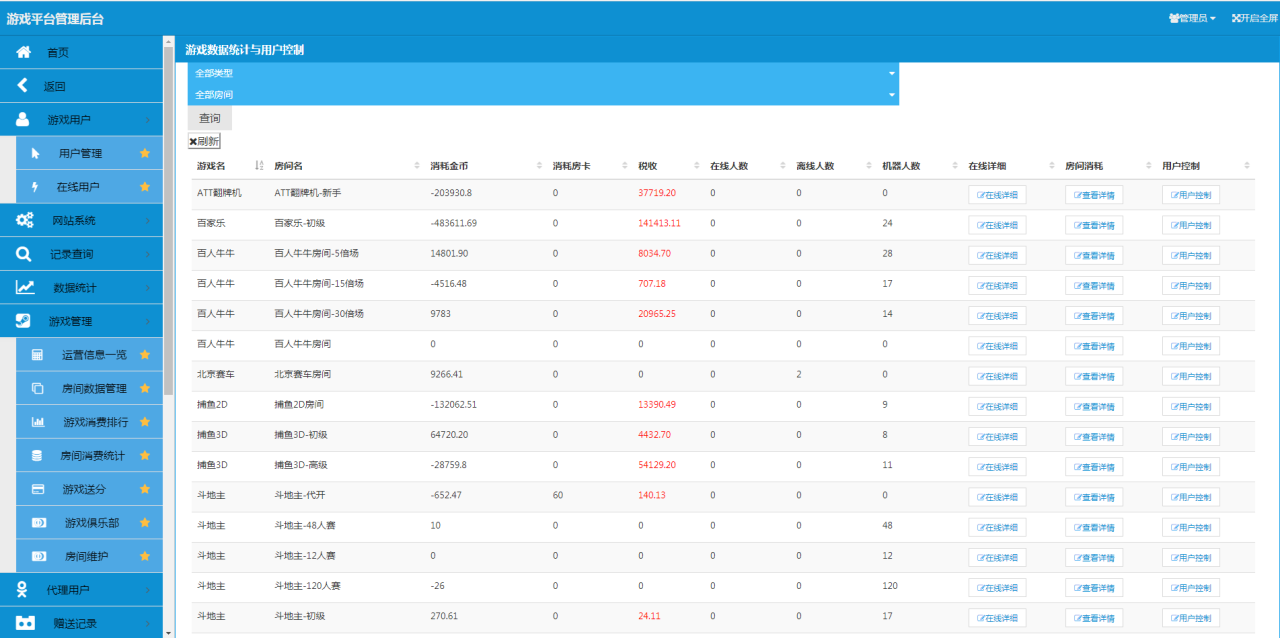Open the 全部房间 dropdown
1280x638 pixels.
point(543,94)
